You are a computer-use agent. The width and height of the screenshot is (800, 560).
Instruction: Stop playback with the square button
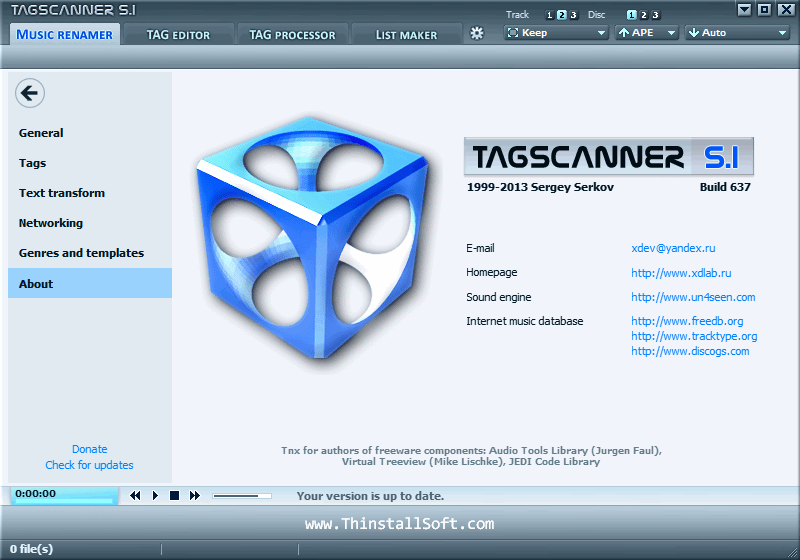(x=174, y=495)
